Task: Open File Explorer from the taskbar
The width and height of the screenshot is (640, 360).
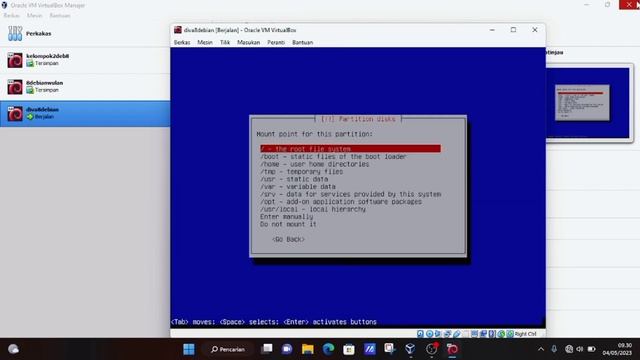Action: pyautogui.click(x=308, y=349)
